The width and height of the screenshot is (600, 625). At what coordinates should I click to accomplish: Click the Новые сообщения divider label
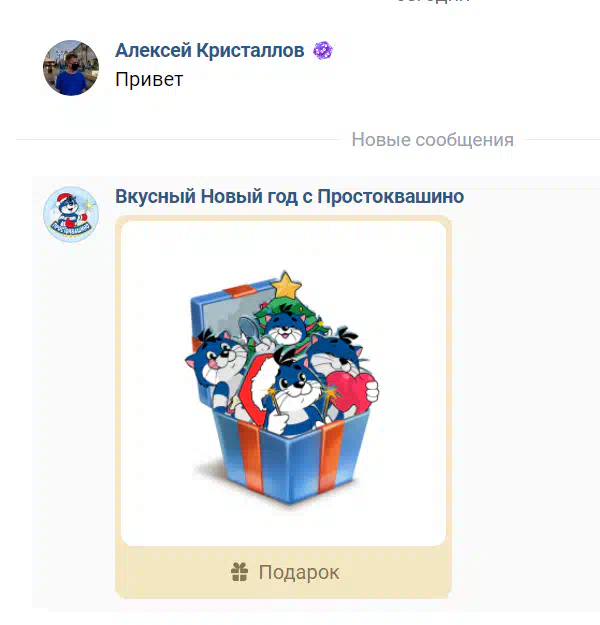[x=433, y=140]
